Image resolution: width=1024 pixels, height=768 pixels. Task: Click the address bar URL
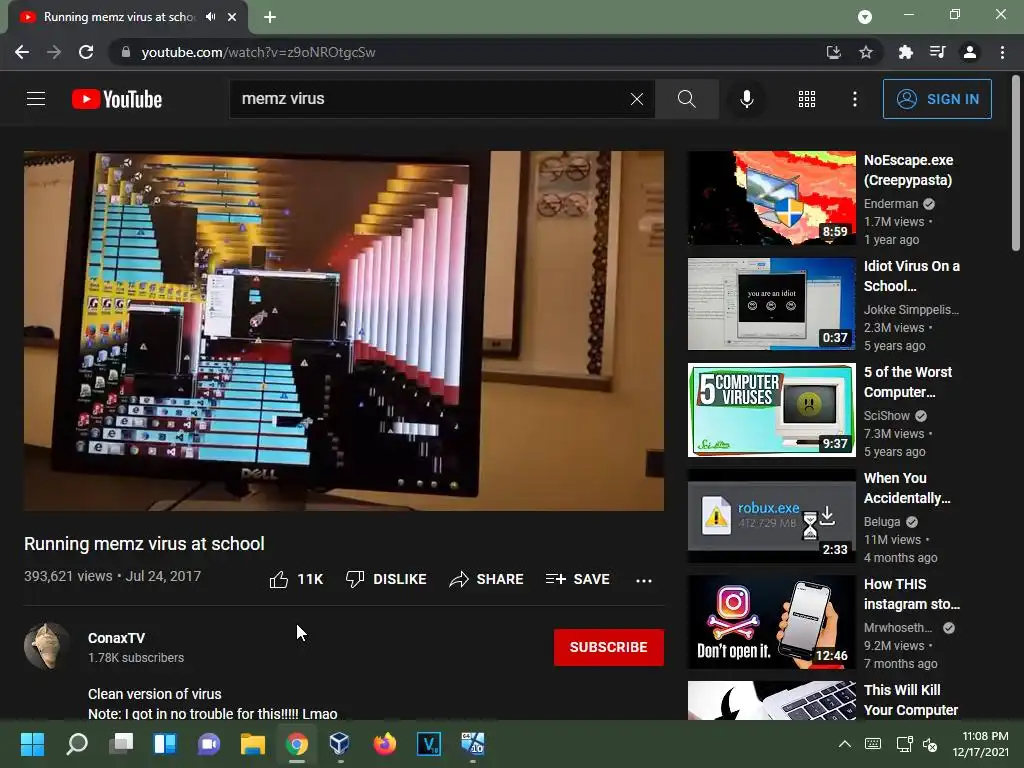click(258, 52)
